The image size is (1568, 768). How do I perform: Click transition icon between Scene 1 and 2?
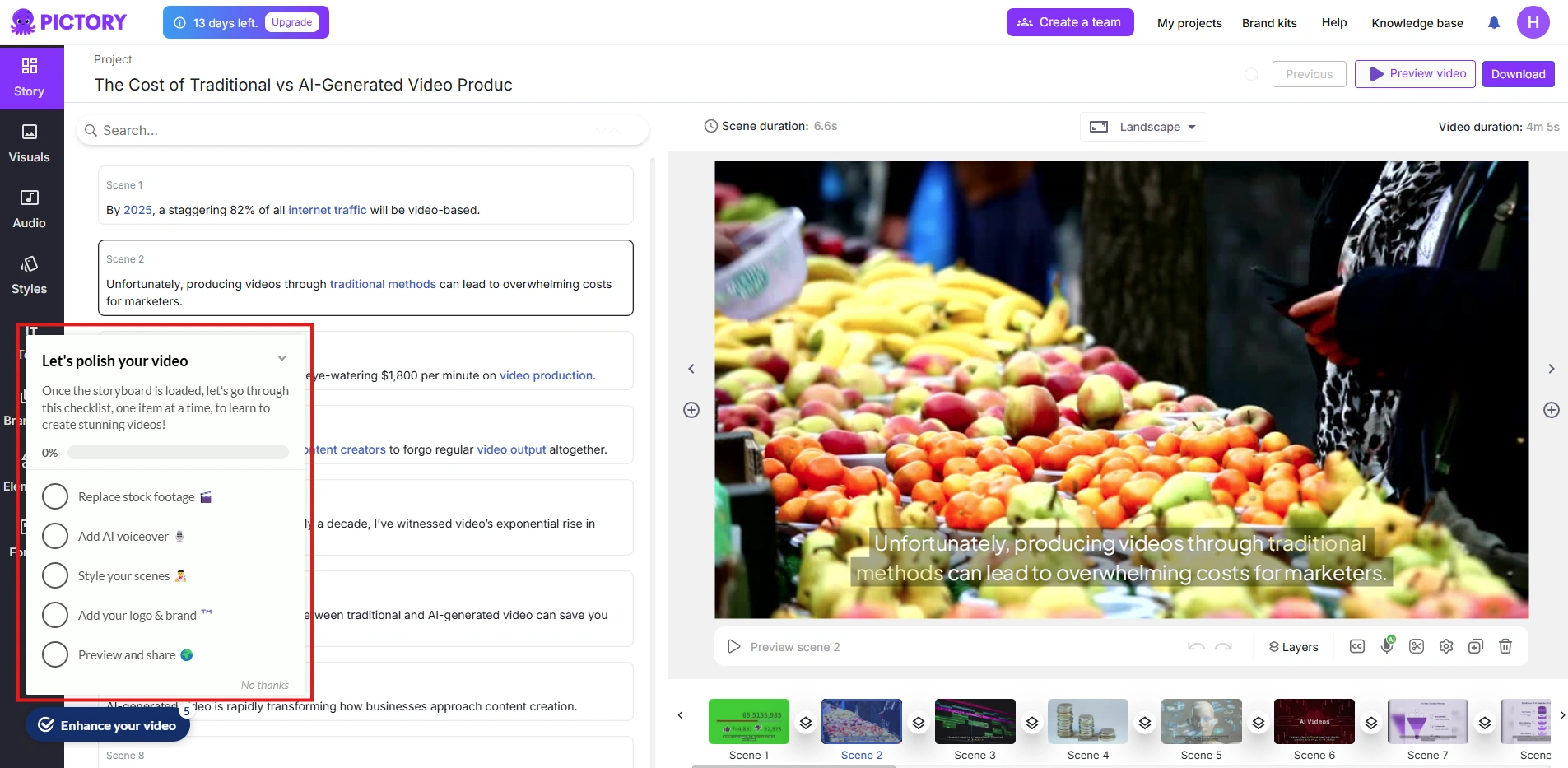pyautogui.click(x=806, y=723)
